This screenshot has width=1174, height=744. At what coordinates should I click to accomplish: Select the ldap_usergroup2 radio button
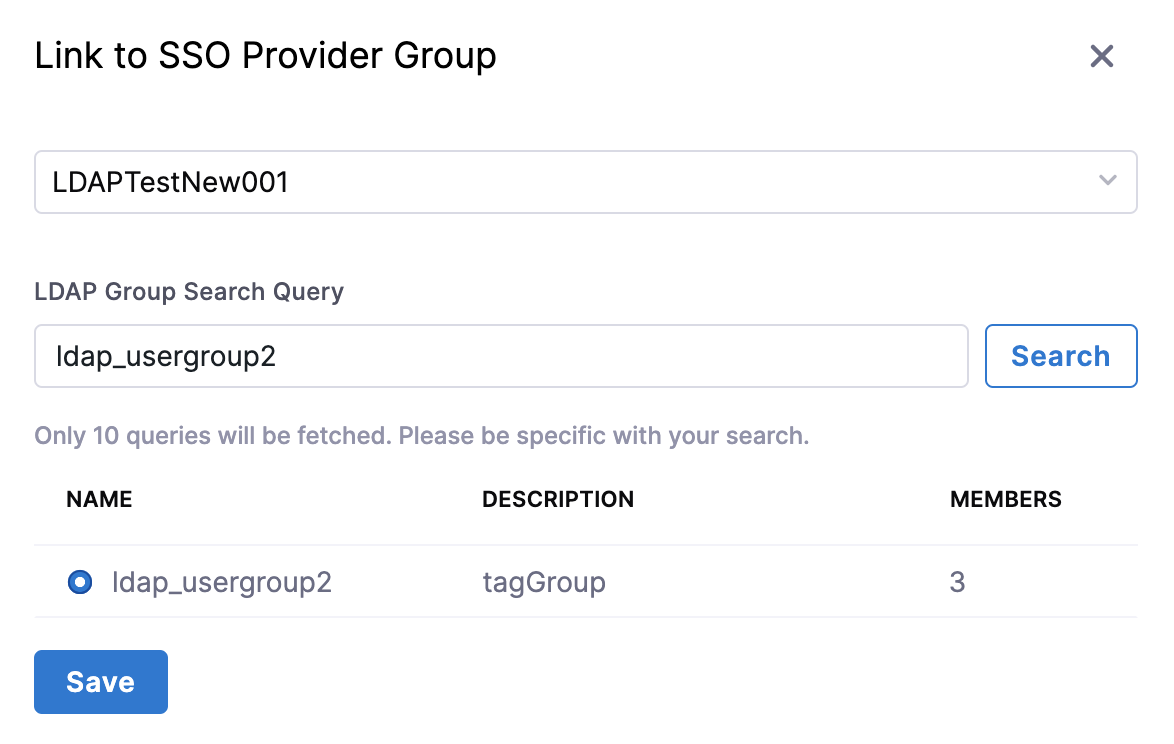80,582
